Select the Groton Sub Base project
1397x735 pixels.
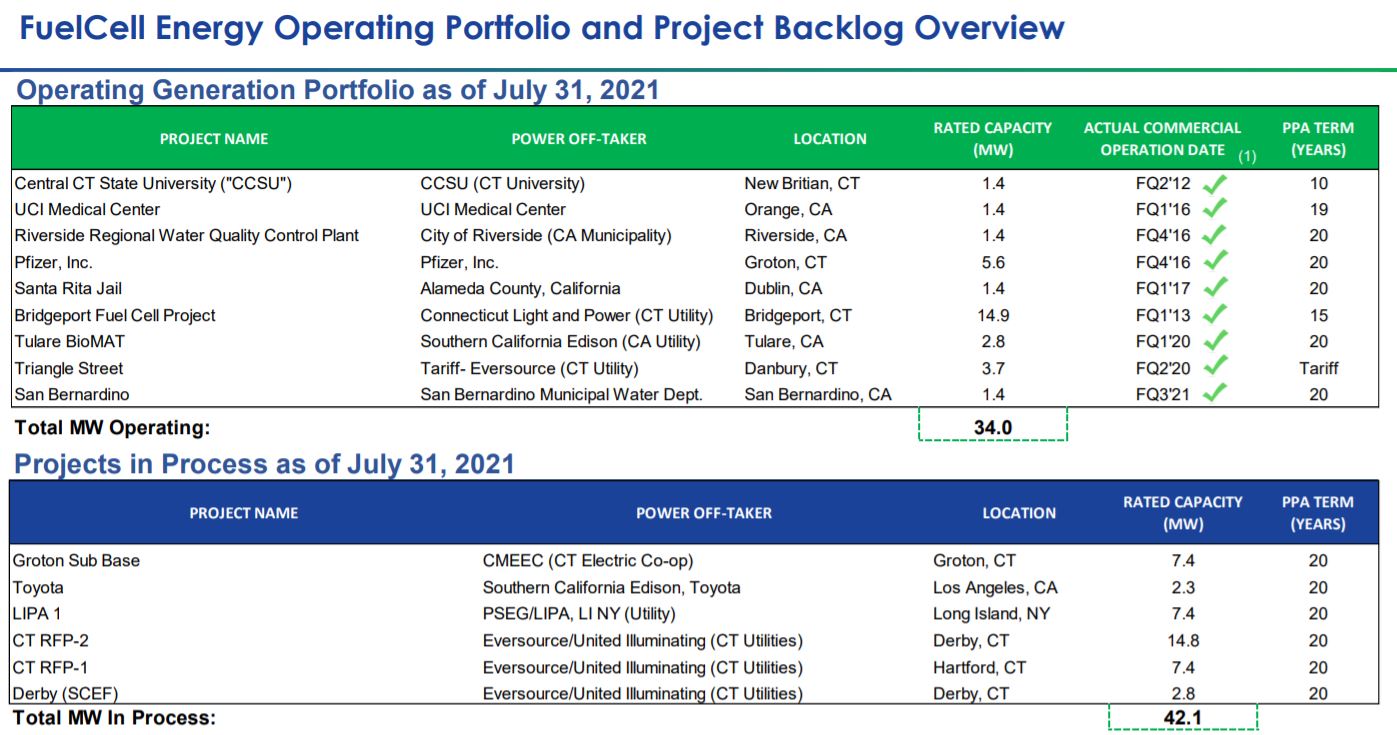click(76, 561)
